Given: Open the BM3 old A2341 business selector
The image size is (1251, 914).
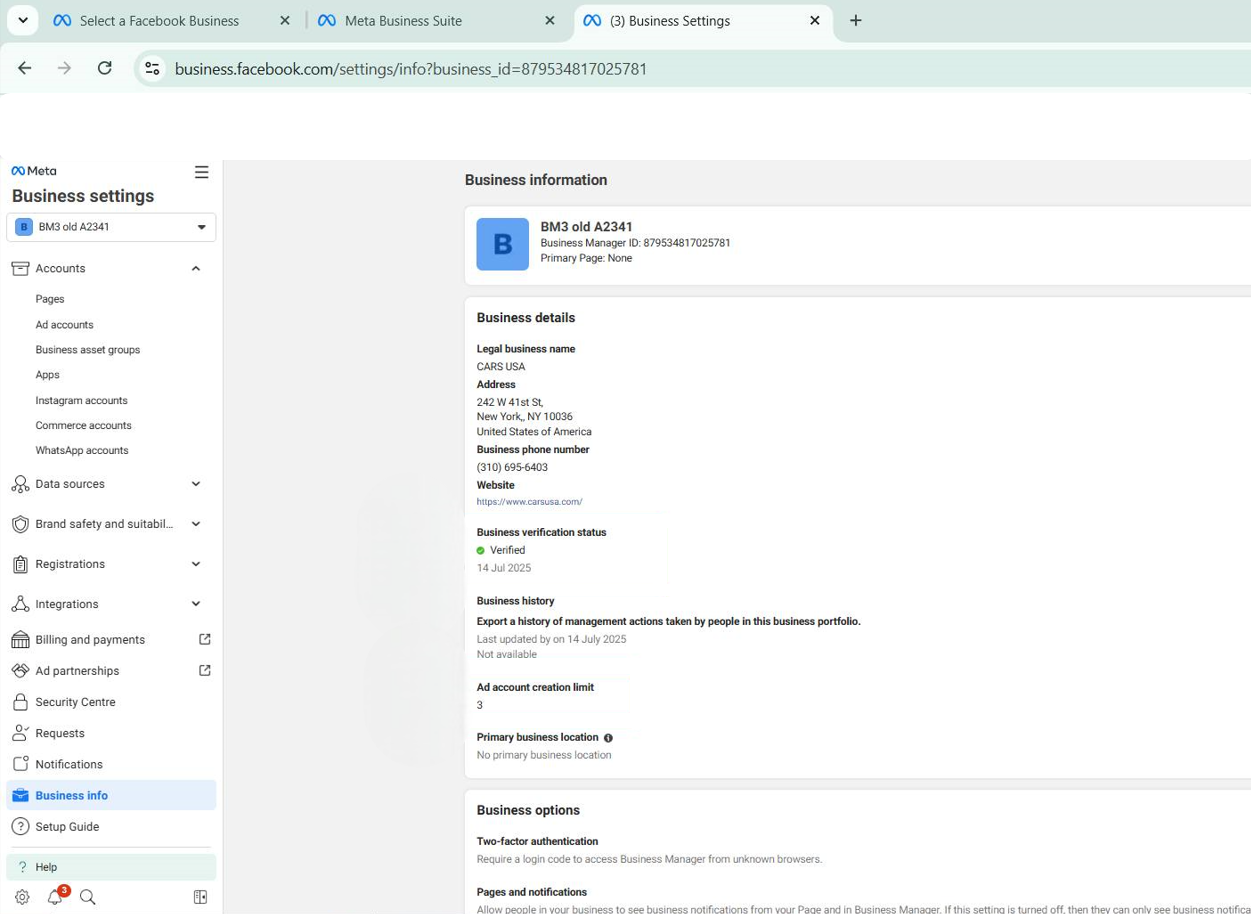Looking at the screenshot, I should pyautogui.click(x=111, y=227).
